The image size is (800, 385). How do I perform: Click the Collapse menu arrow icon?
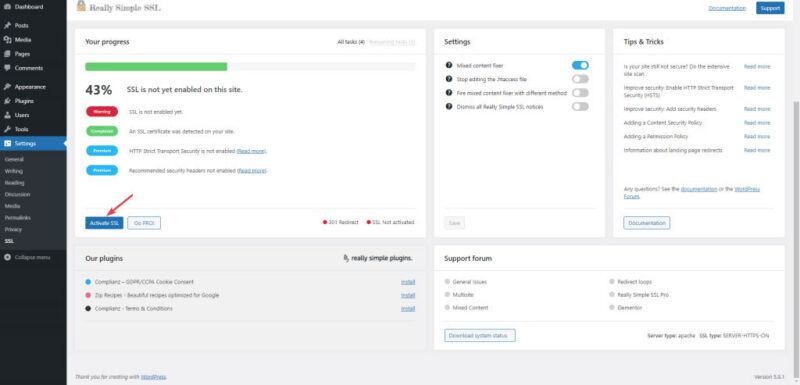tap(7, 258)
